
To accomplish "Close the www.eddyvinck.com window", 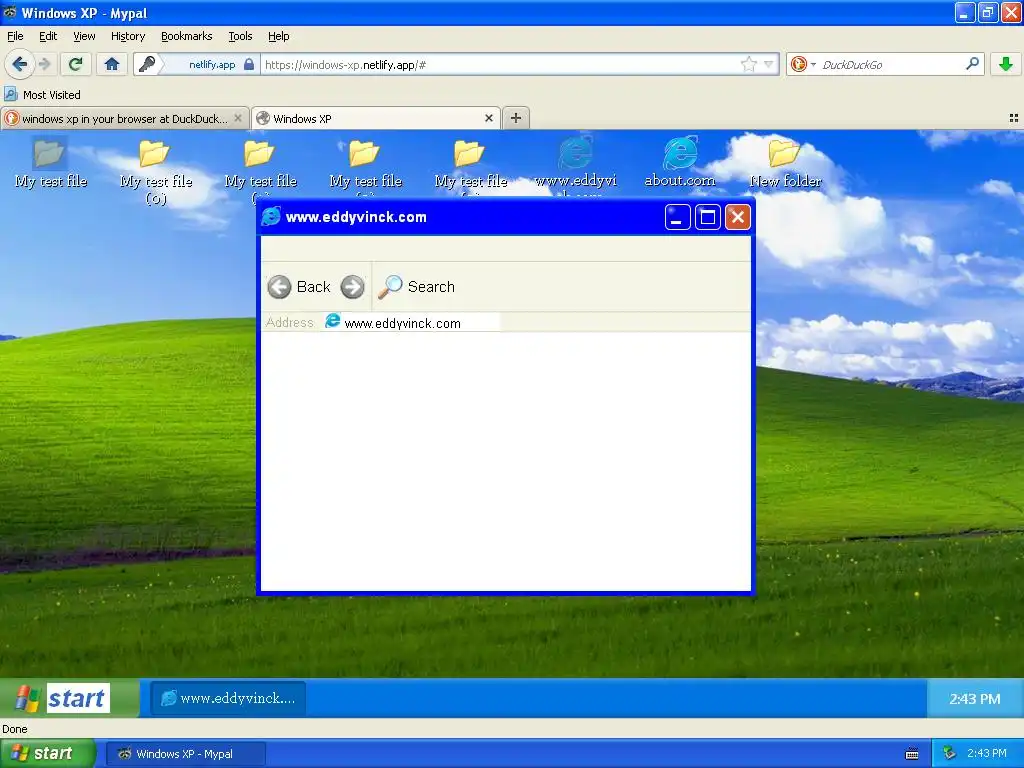I will pos(738,217).
